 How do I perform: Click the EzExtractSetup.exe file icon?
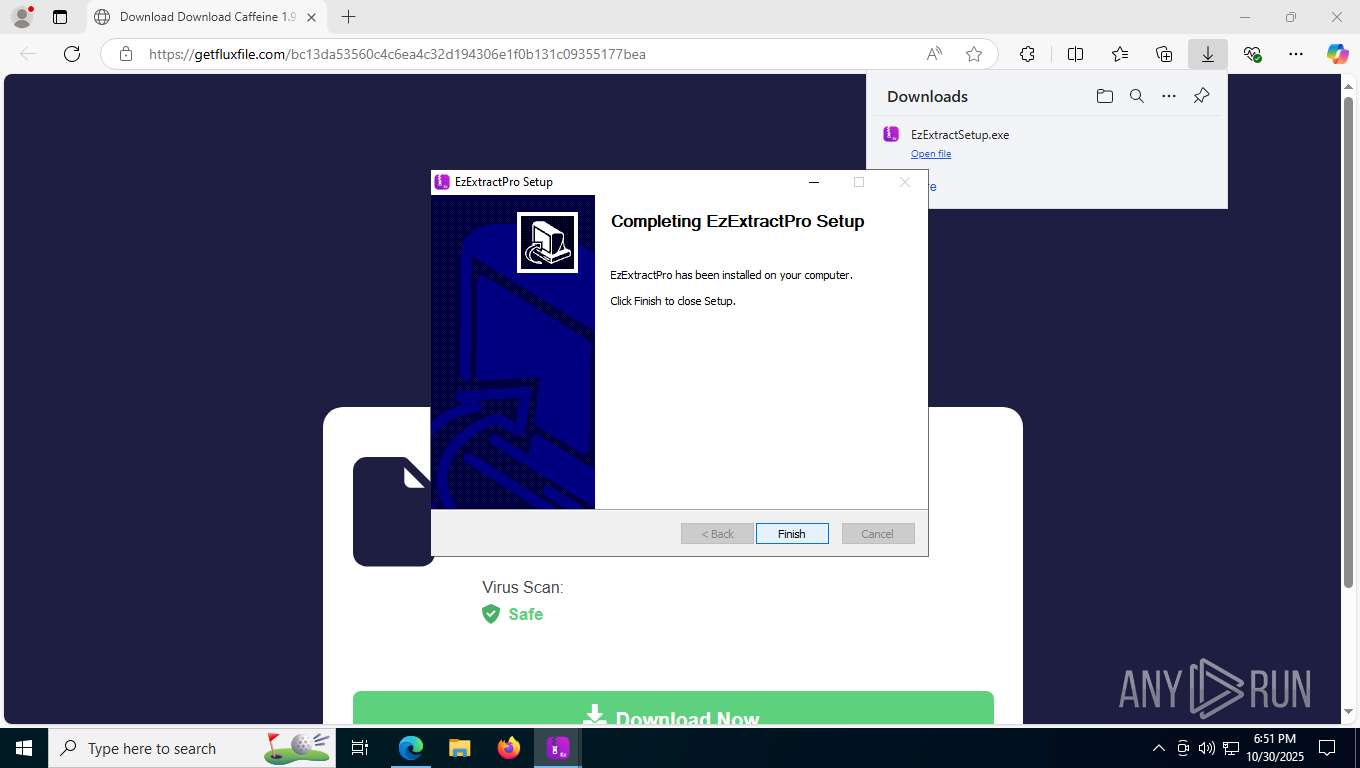[x=891, y=134]
